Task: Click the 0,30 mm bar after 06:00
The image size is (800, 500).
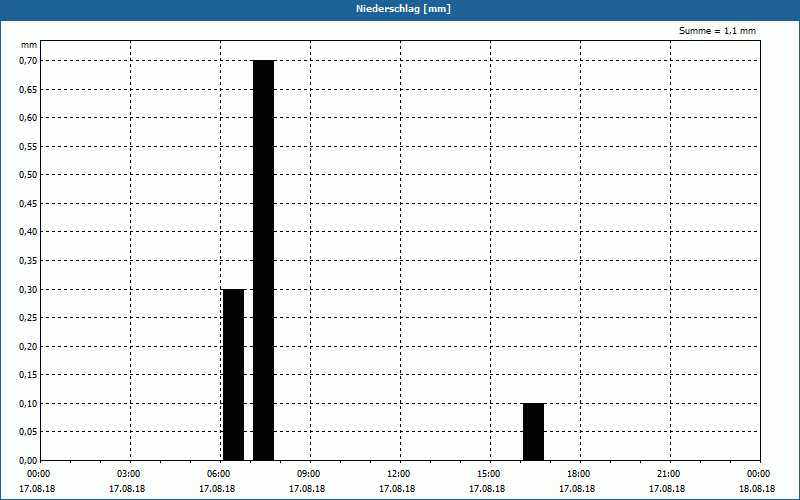Action: click(x=234, y=374)
